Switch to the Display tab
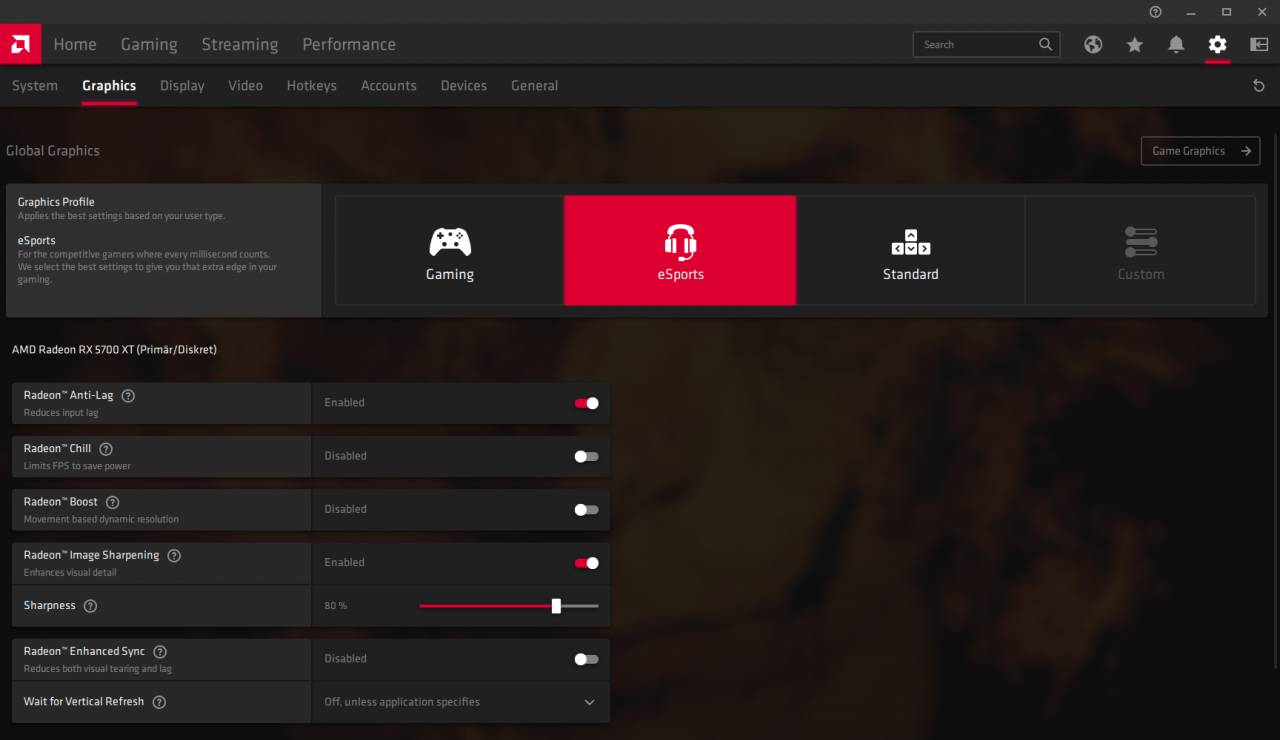 (182, 86)
